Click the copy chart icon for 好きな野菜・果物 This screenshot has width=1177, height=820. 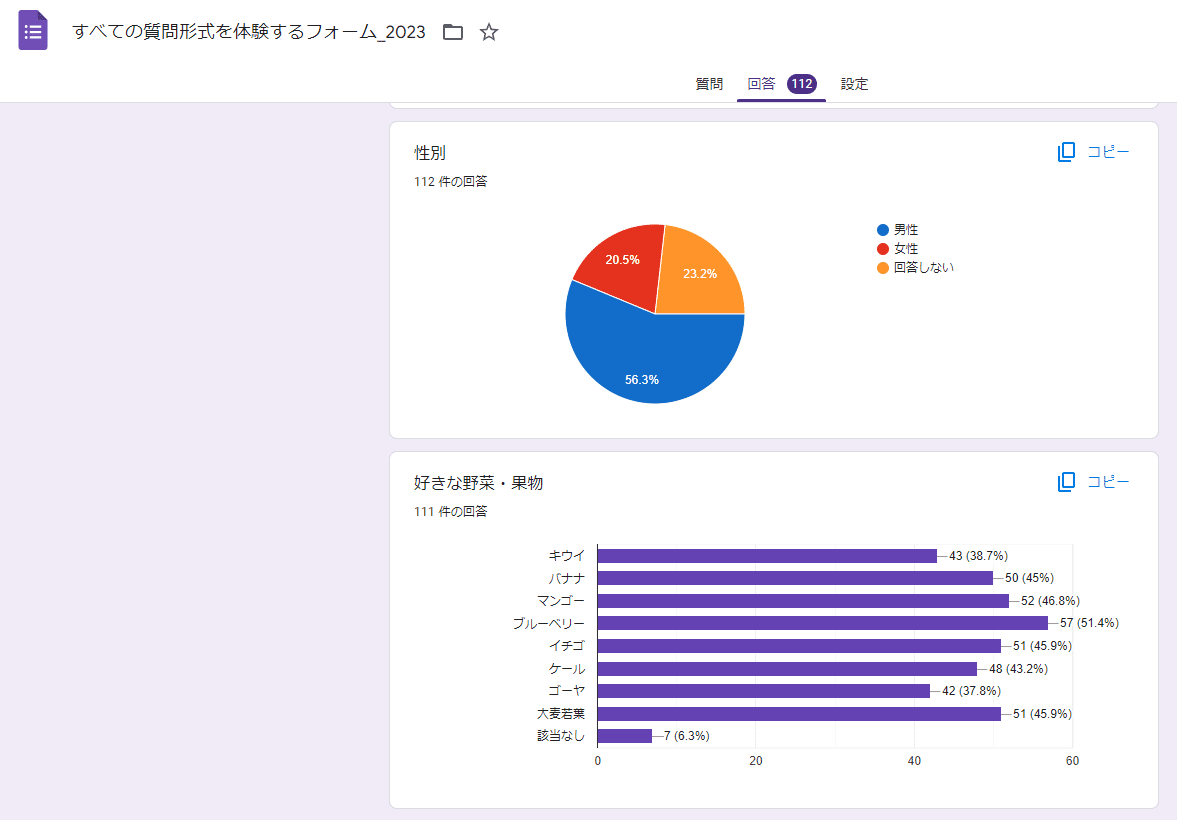point(1066,481)
